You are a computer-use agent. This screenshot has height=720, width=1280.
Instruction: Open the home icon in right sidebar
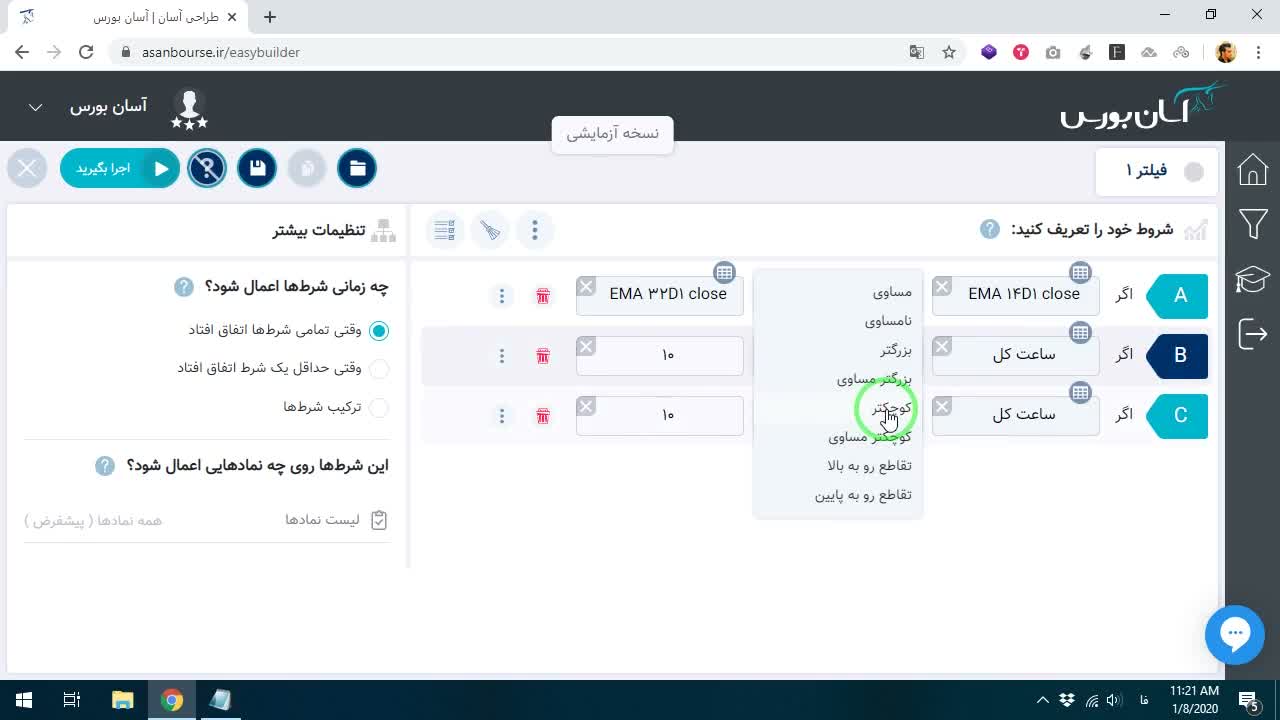[x=1252, y=169]
